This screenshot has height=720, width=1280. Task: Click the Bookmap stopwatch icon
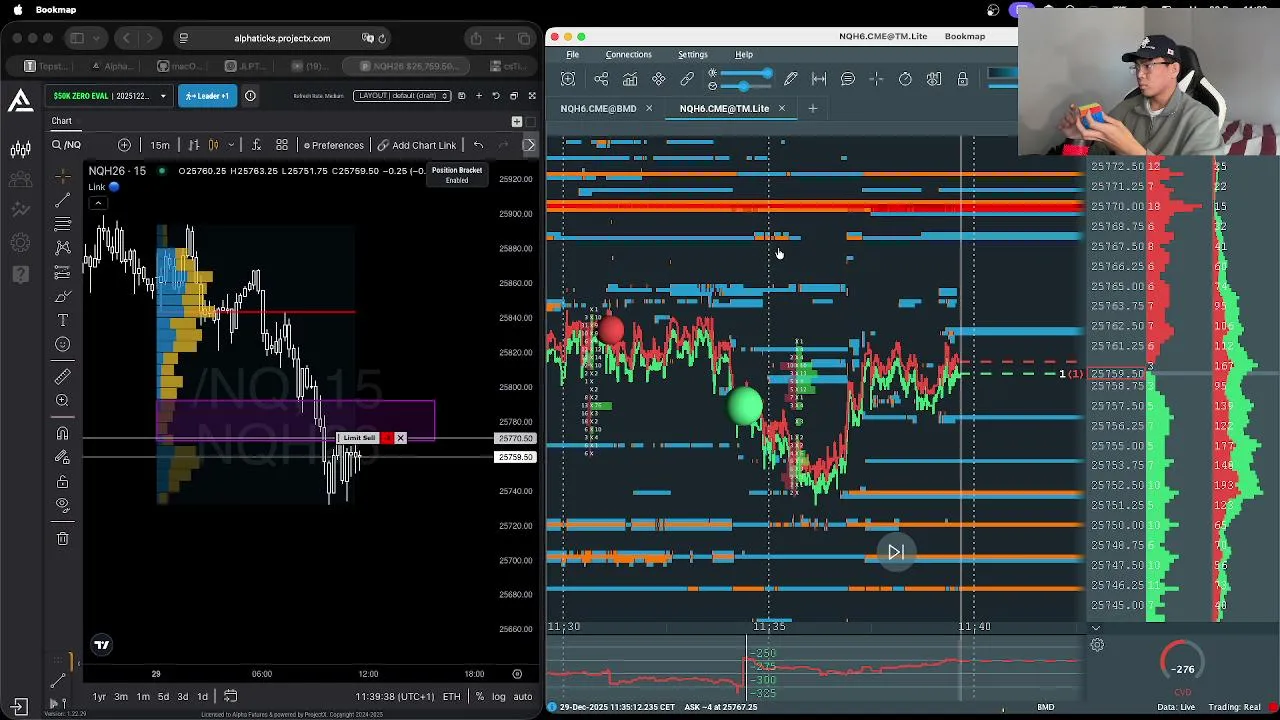point(905,79)
